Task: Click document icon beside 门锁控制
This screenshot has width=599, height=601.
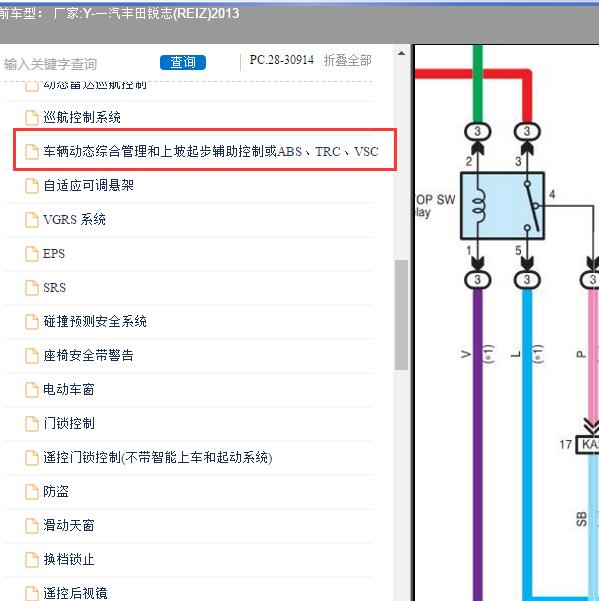Action: (32, 424)
